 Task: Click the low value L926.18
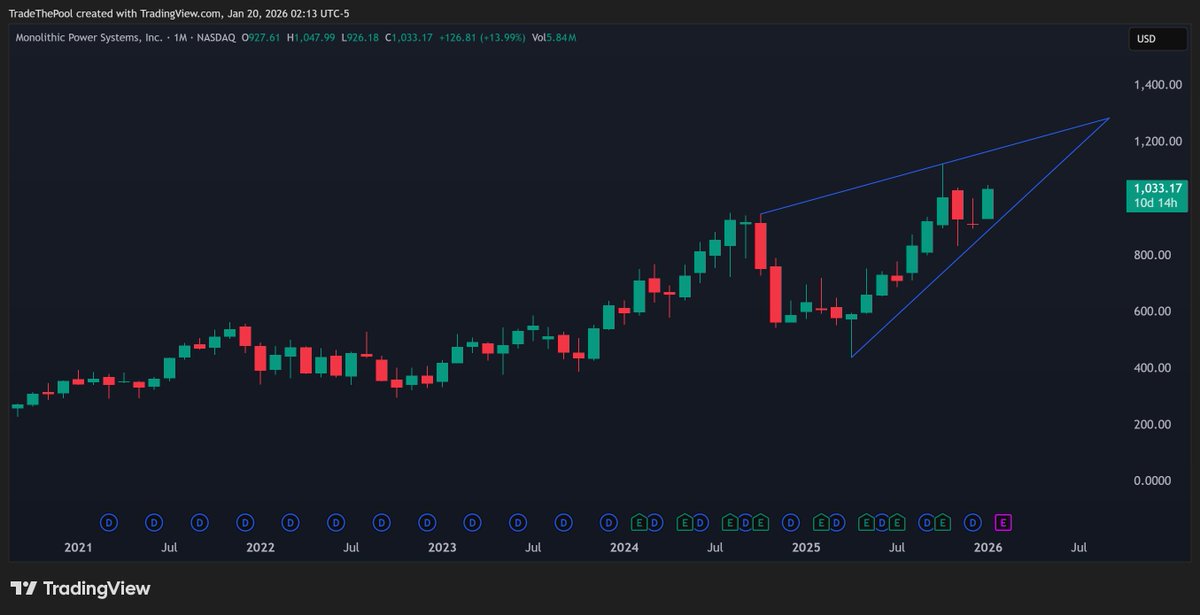(361, 37)
